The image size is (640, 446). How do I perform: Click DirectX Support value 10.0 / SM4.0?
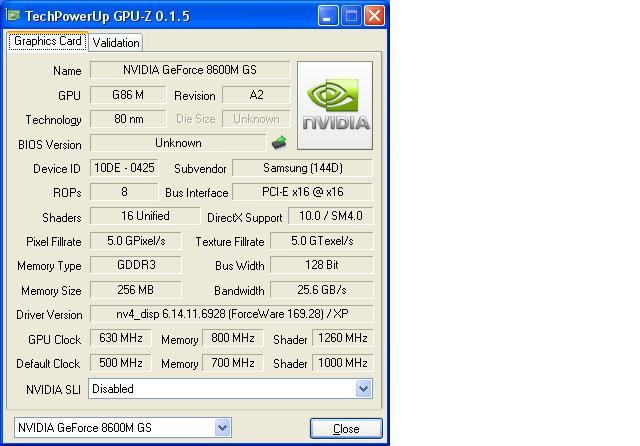coord(331,216)
